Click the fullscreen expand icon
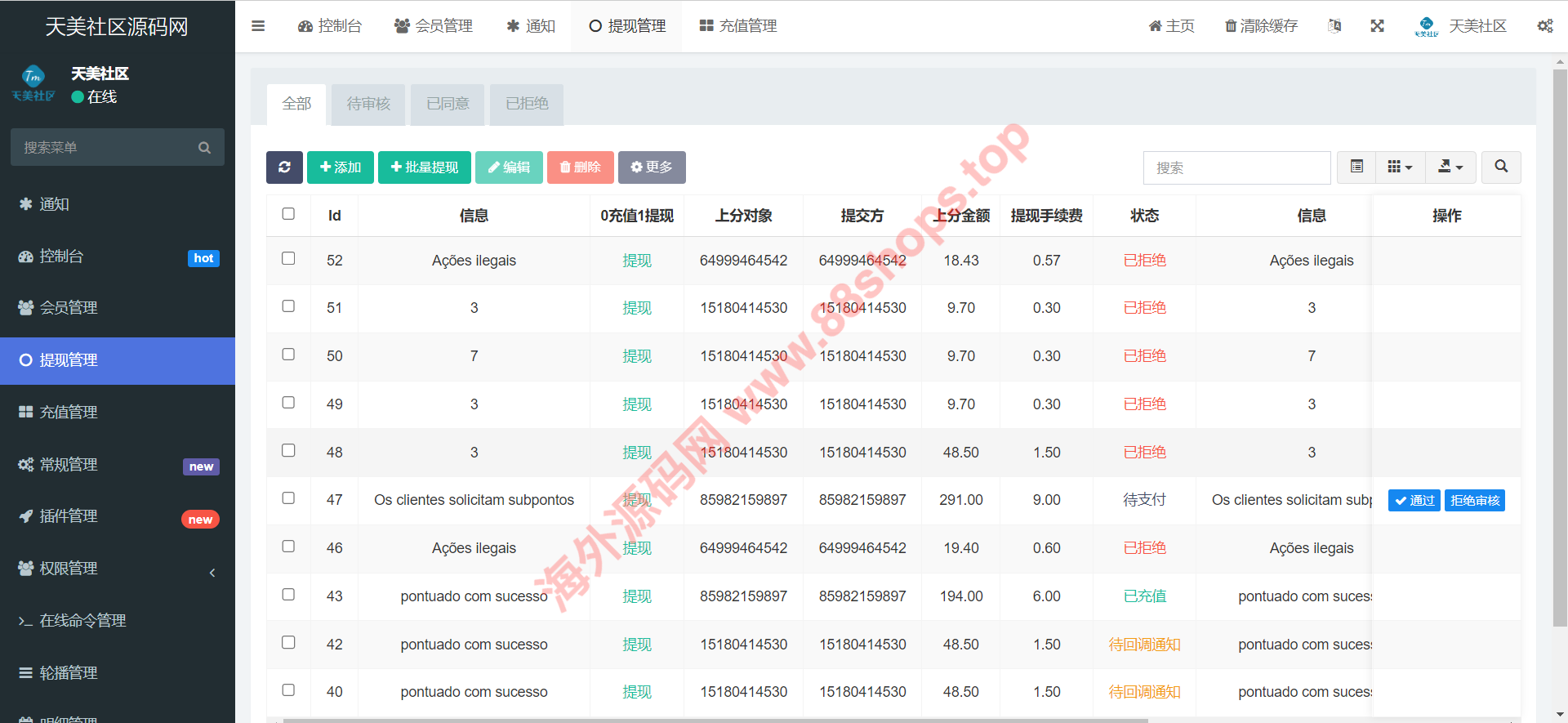Screen dimensions: 1568x723 coord(1377,26)
